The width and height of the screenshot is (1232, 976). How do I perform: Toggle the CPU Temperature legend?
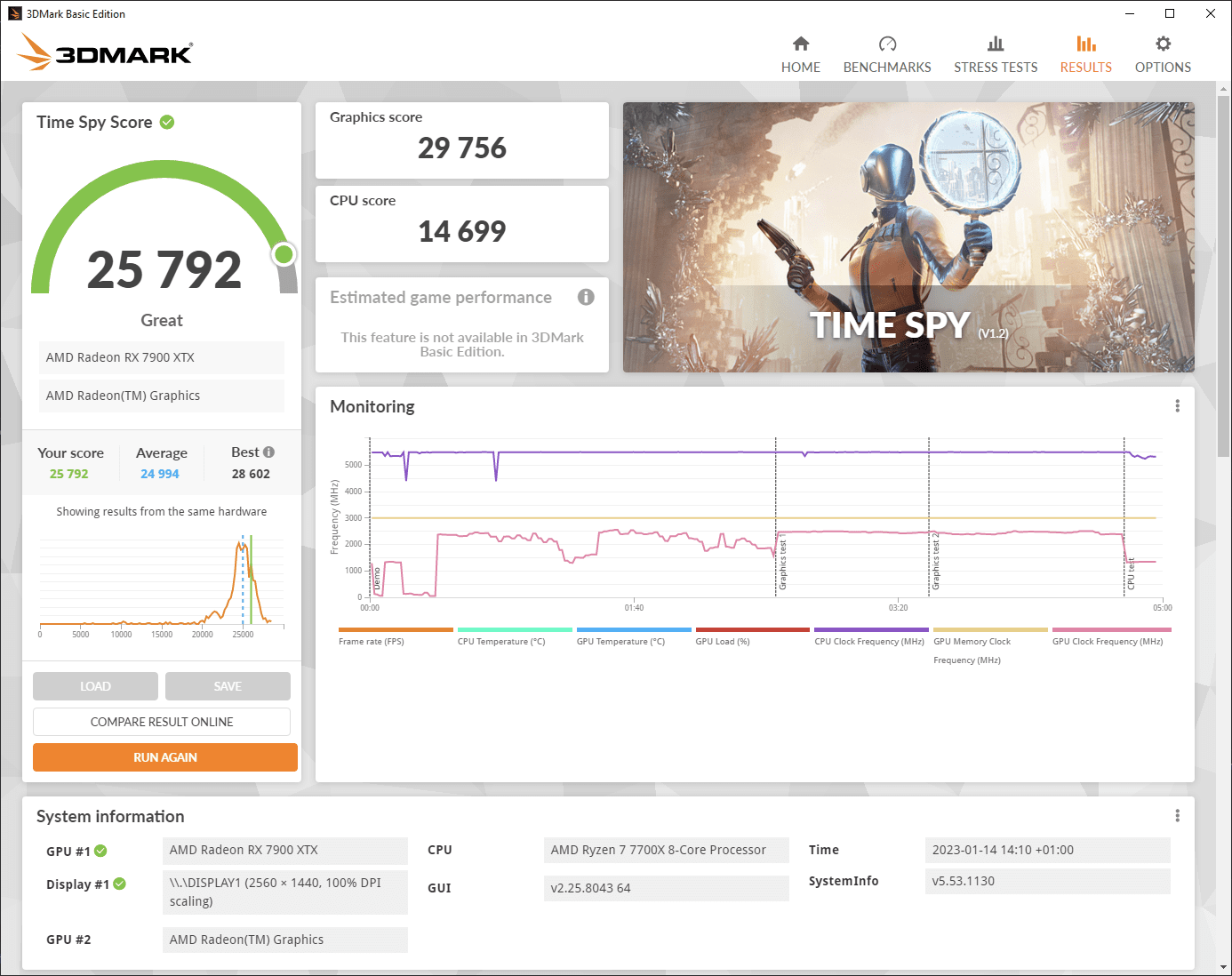coord(515,636)
